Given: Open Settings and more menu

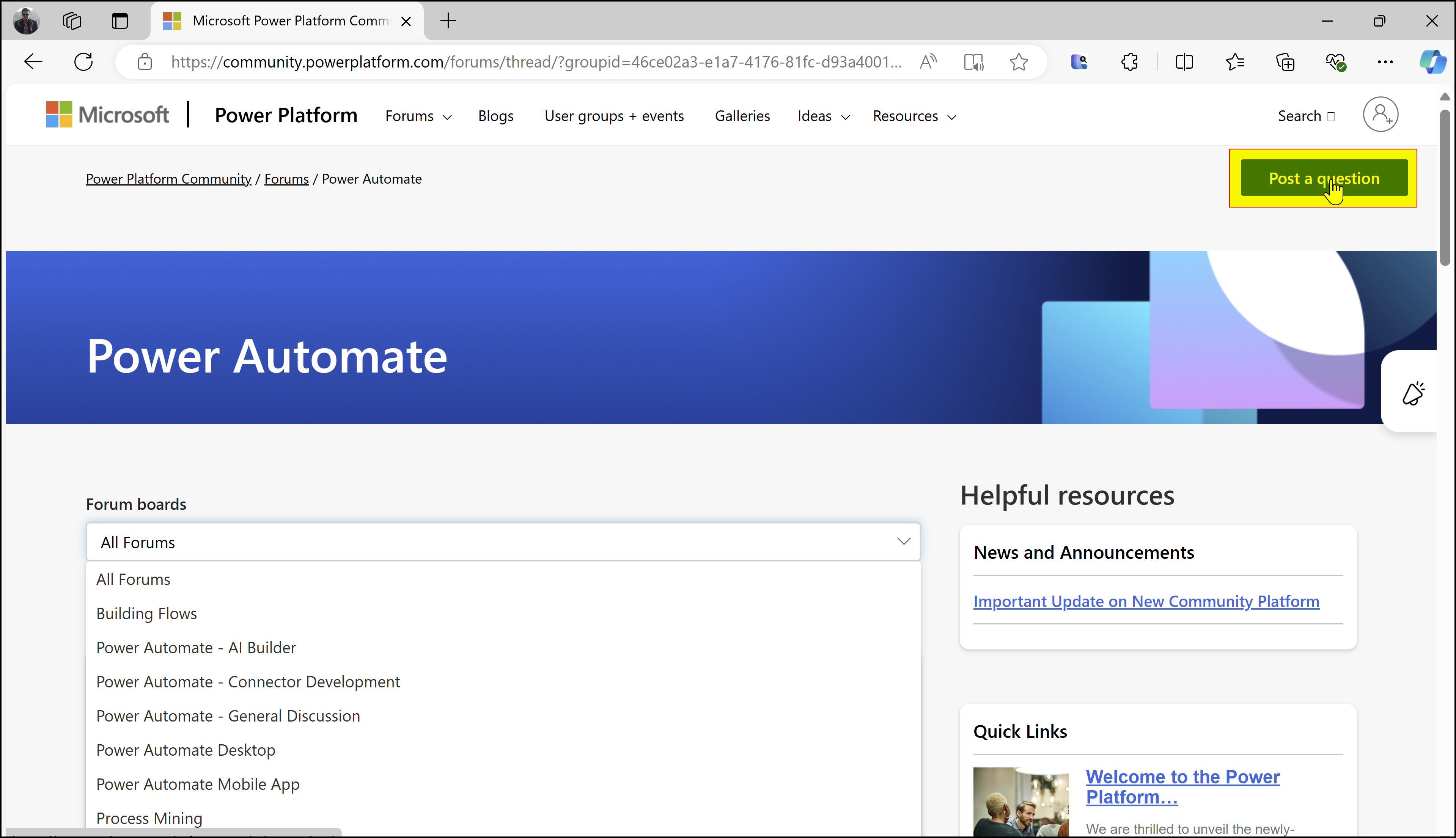Looking at the screenshot, I should pos(1385,61).
